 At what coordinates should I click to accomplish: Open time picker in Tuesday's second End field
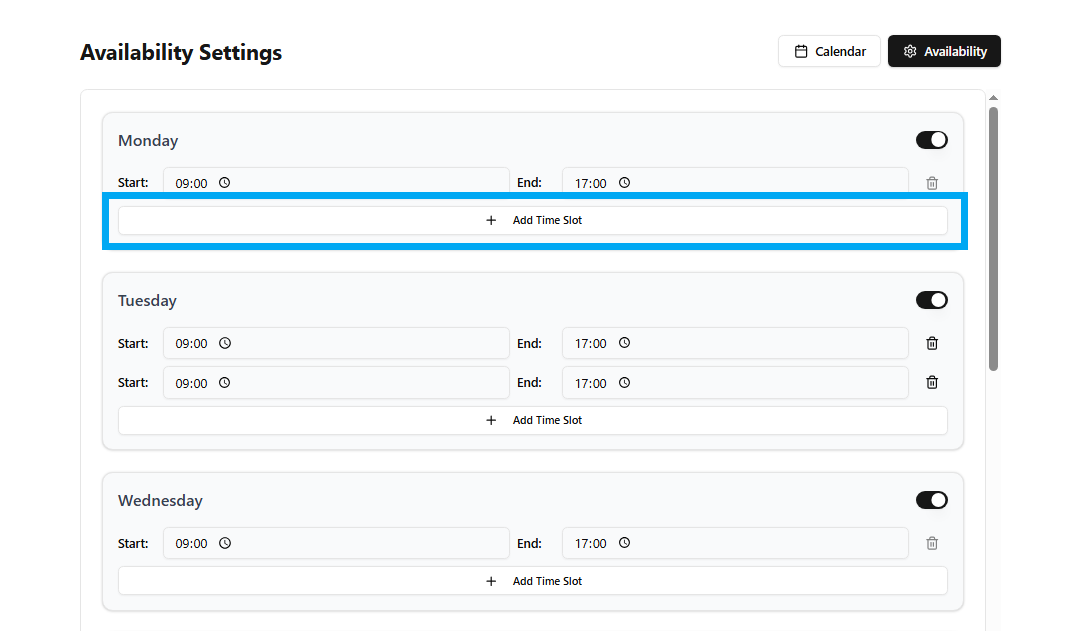(x=624, y=382)
